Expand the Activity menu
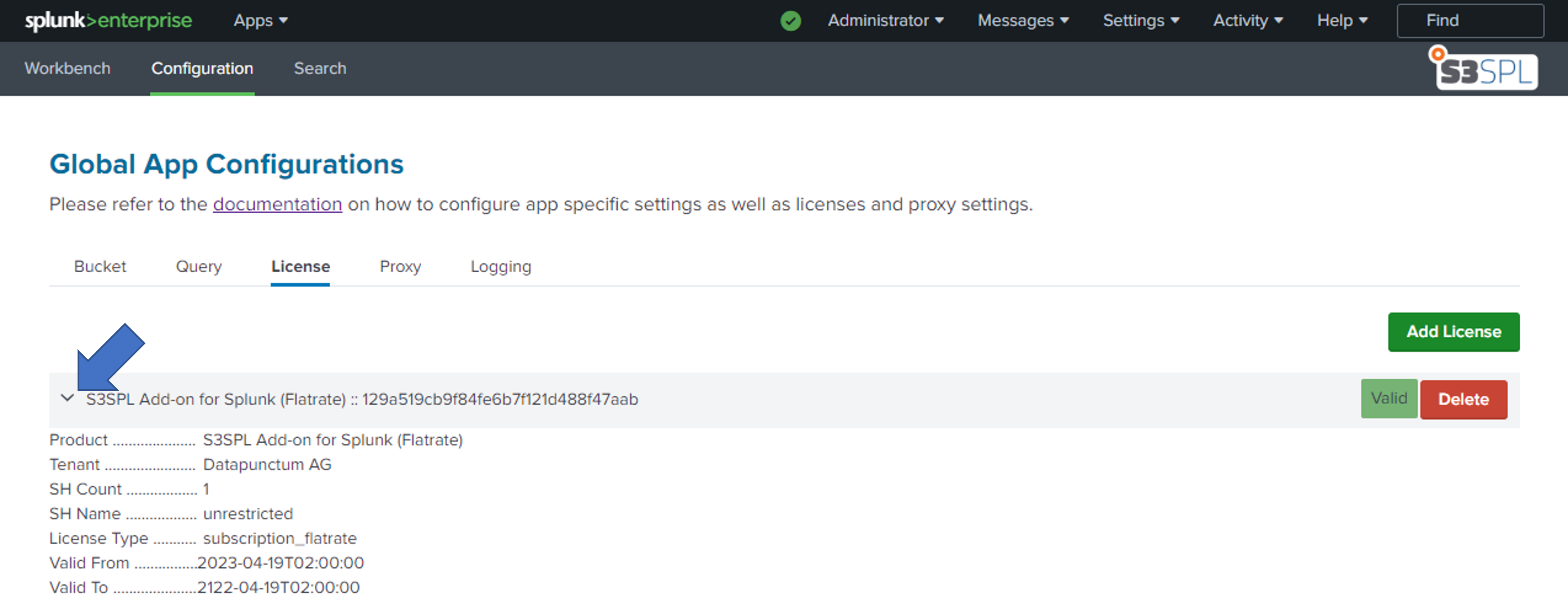This screenshot has height=609, width=1568. 1247,21
